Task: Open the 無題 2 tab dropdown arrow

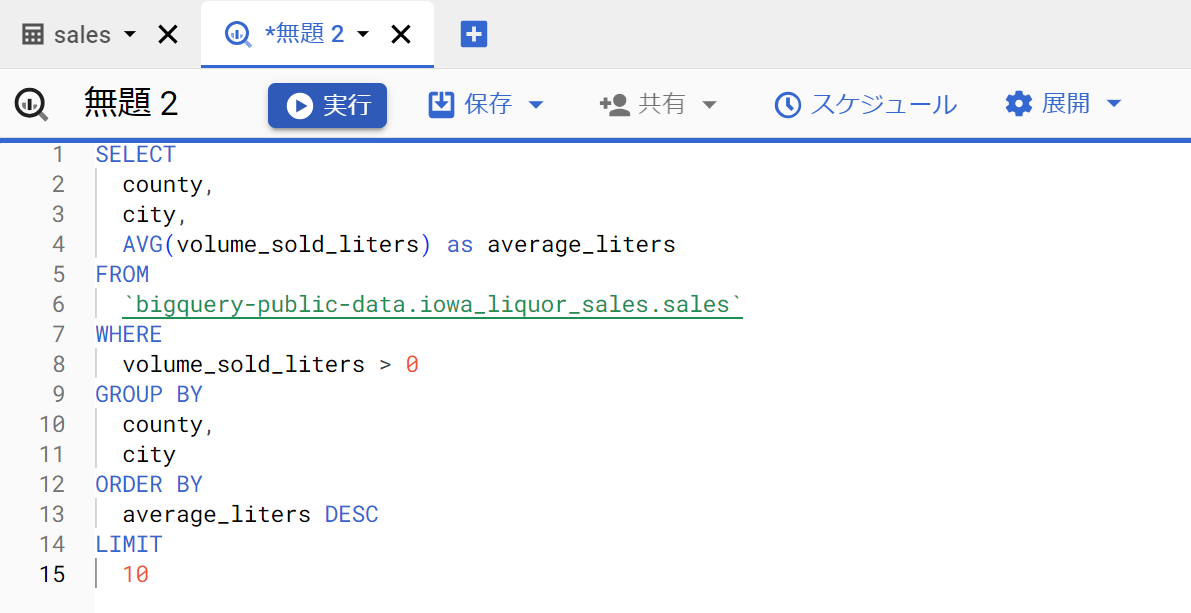Action: (362, 34)
